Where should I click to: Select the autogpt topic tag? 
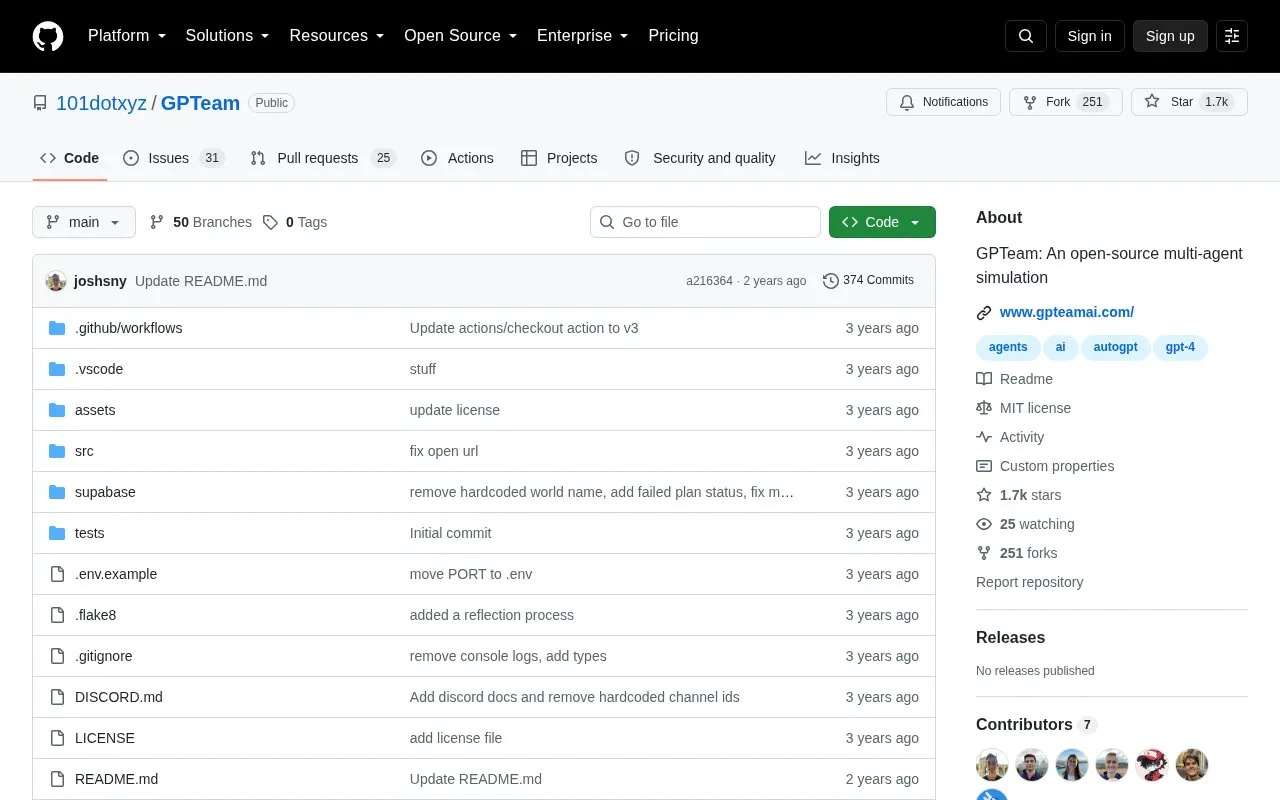coord(1115,348)
